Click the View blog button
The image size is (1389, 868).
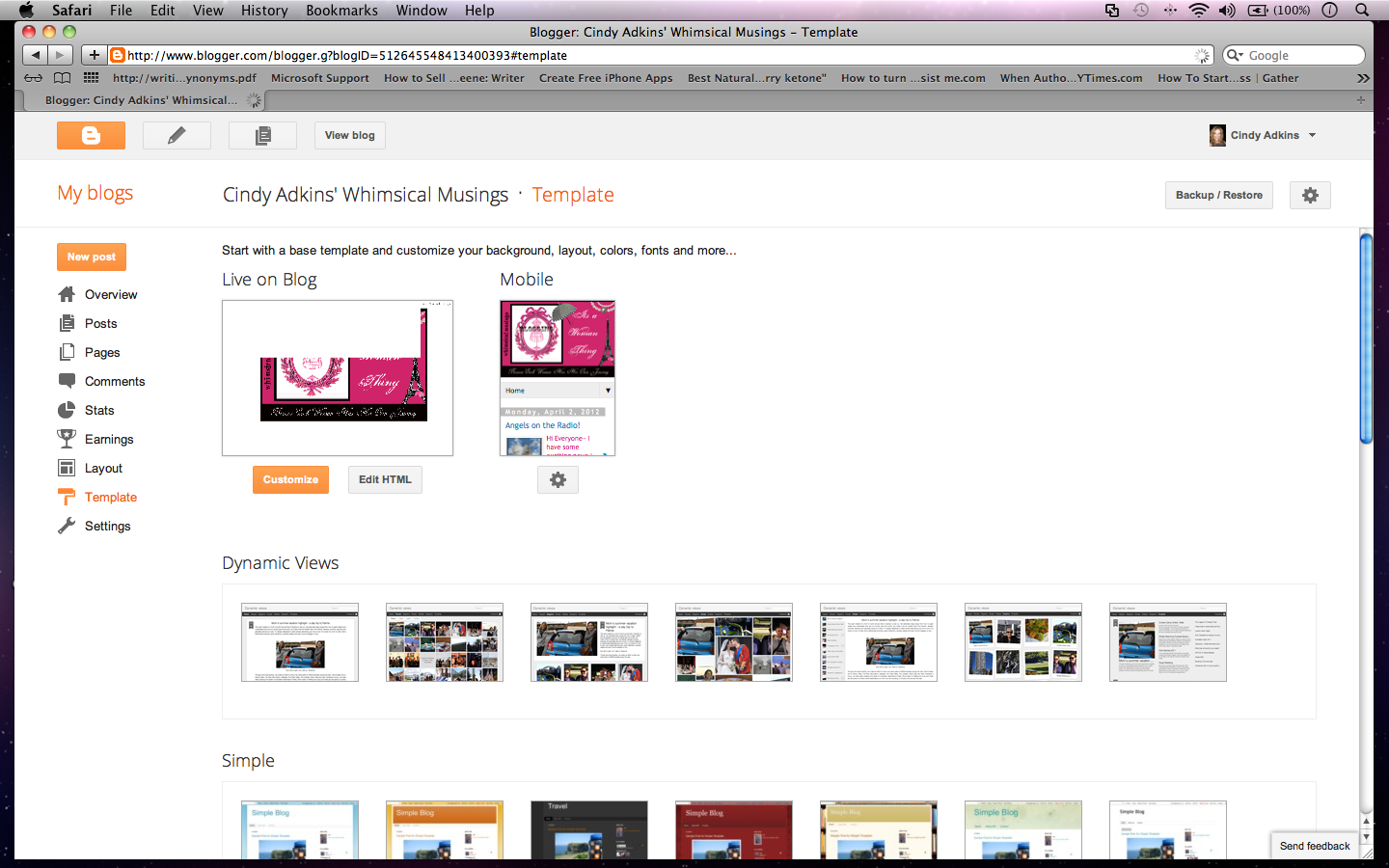[350, 136]
